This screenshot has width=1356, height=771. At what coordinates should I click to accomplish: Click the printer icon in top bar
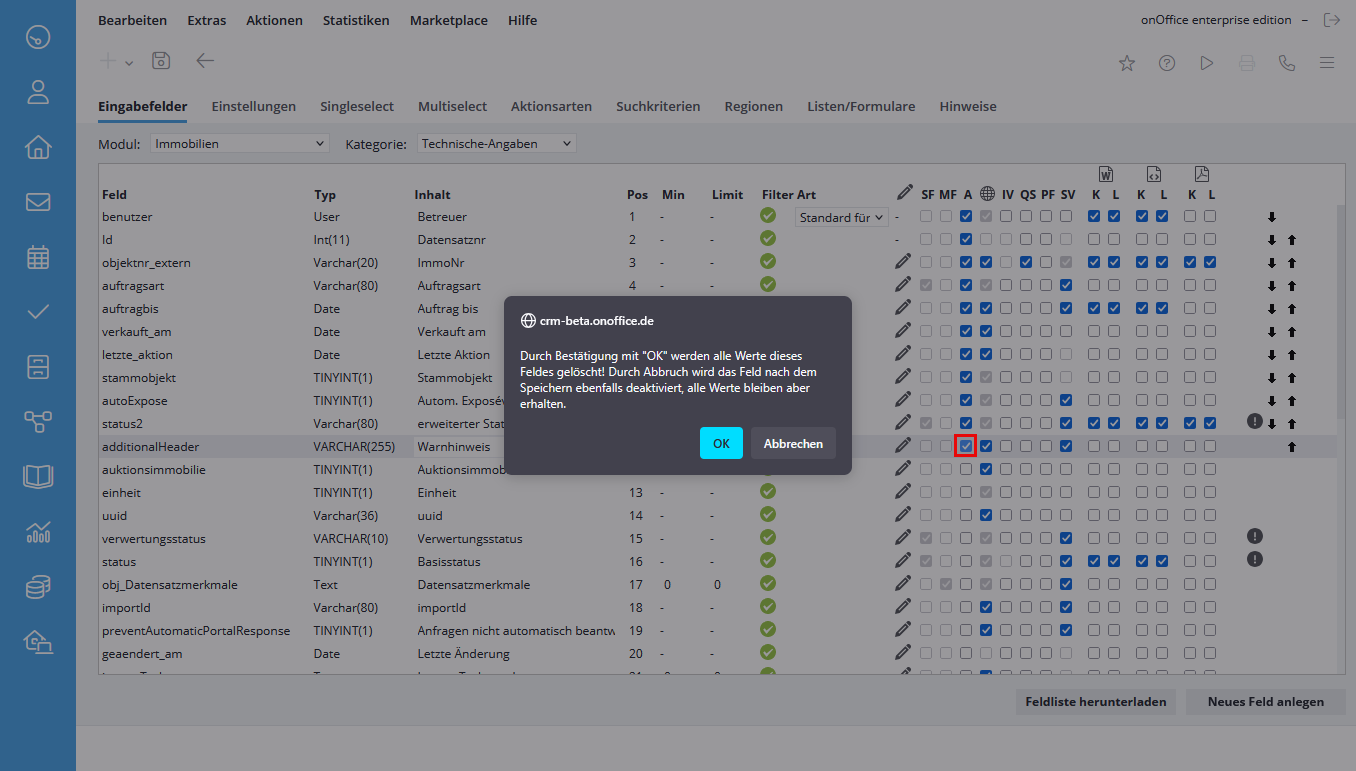1247,63
